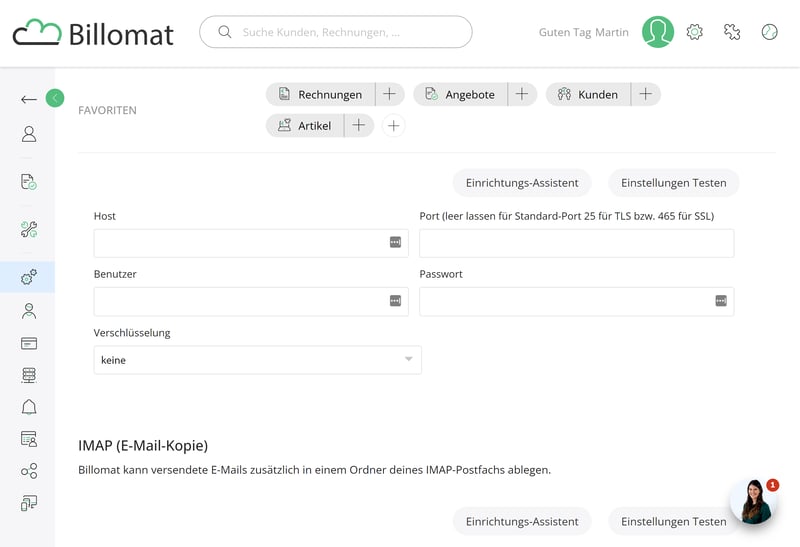Open add-ons via the puzzle piece icon

732,32
